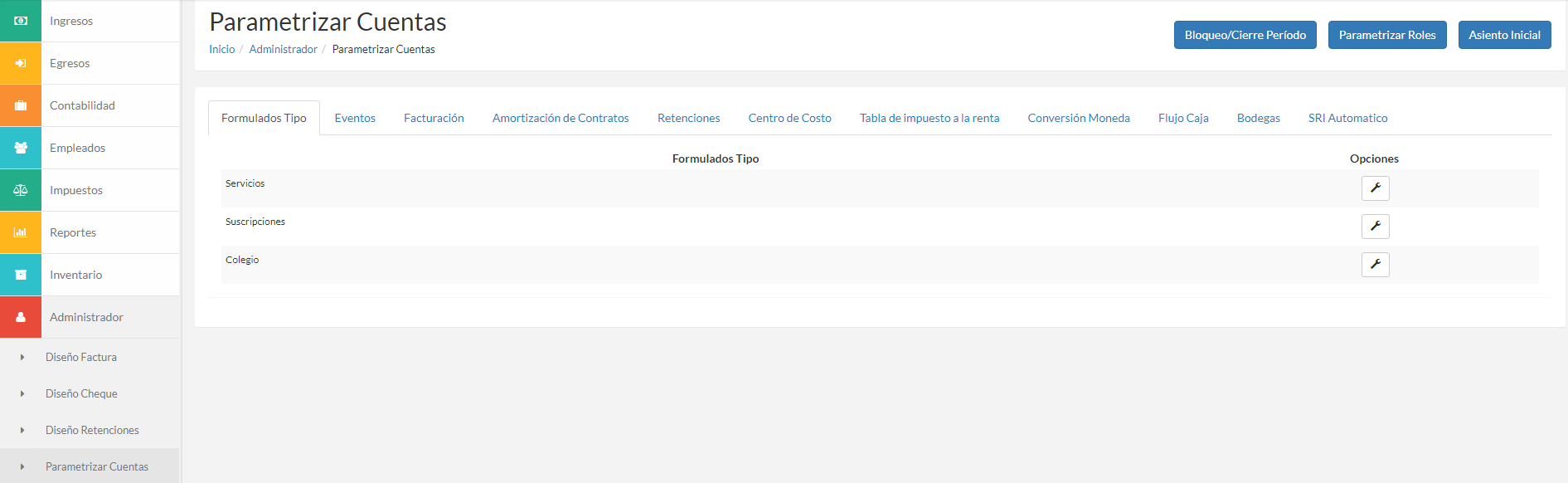Open the Ingresos sidebar menu
This screenshot has width=1568, height=483.
pyautogui.click(x=90, y=21)
